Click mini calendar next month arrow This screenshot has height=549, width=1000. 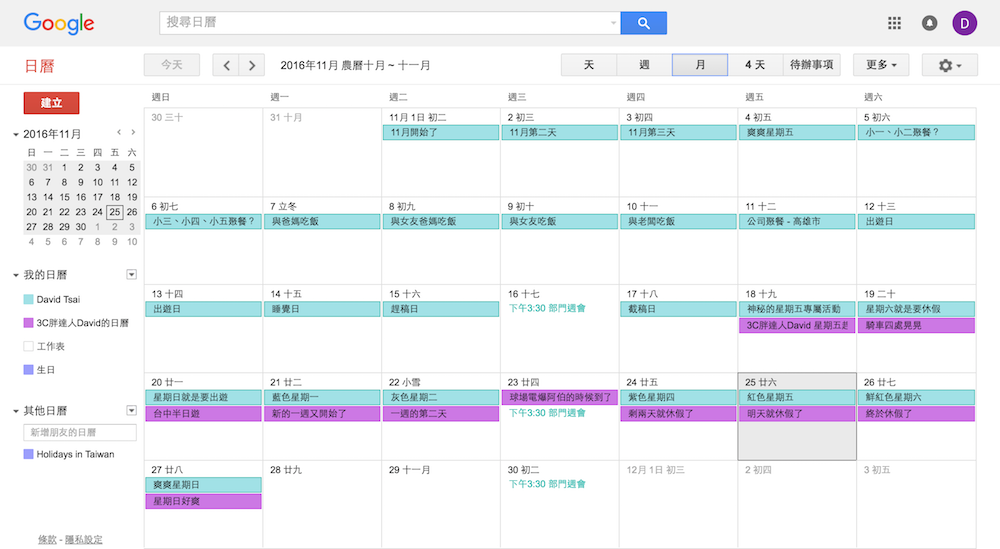pyautogui.click(x=133, y=132)
